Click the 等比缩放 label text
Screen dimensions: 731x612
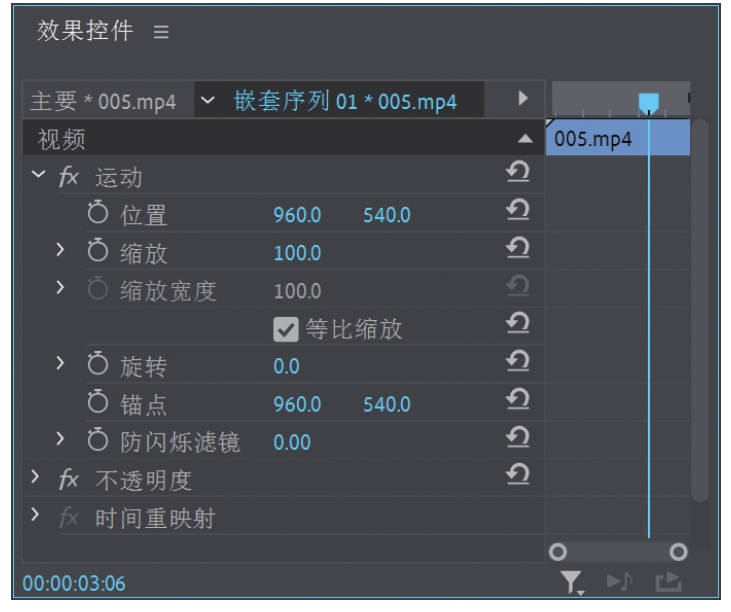[354, 329]
